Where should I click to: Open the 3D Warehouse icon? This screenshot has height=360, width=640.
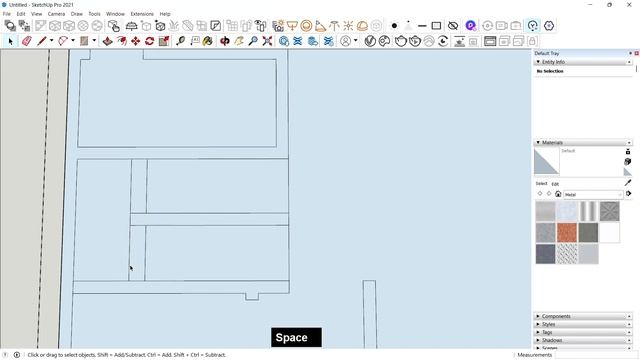coord(284,41)
